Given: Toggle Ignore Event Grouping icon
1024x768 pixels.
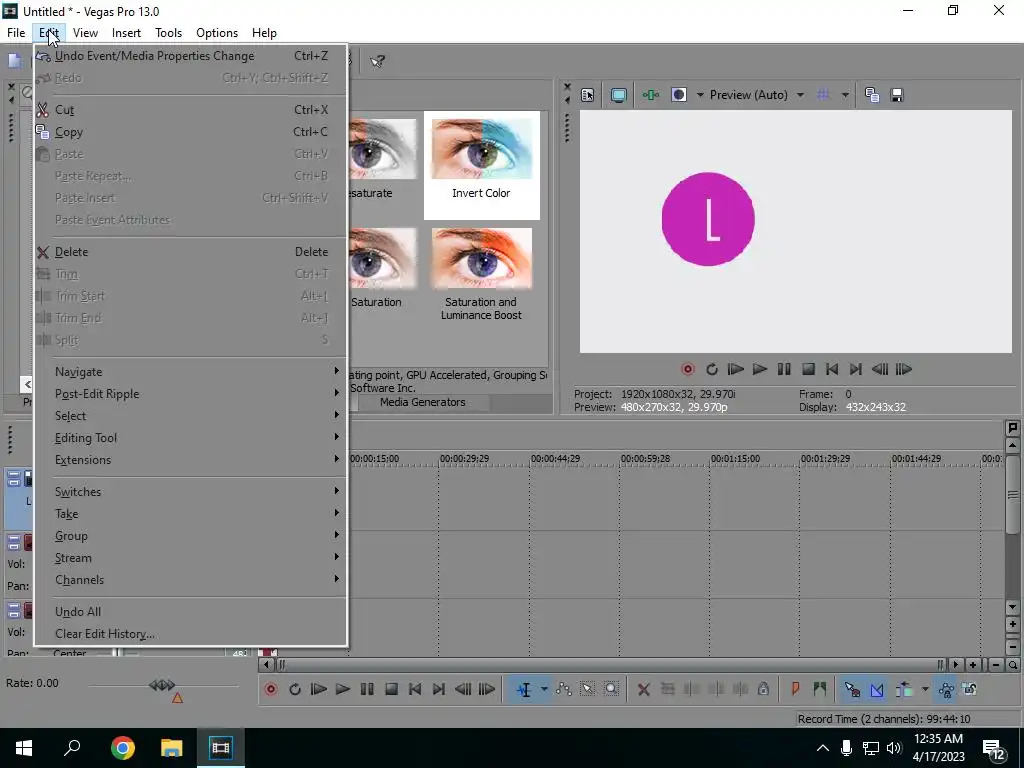Looking at the screenshot, I should 970,689.
